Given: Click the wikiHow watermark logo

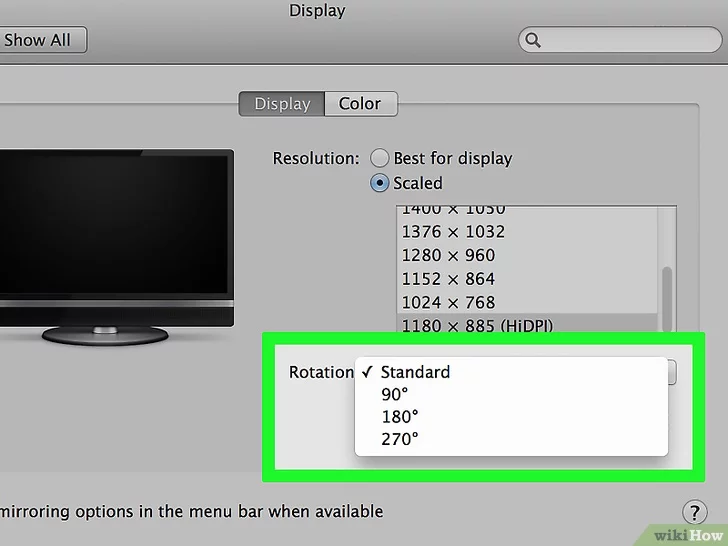Looking at the screenshot, I should 689,535.
